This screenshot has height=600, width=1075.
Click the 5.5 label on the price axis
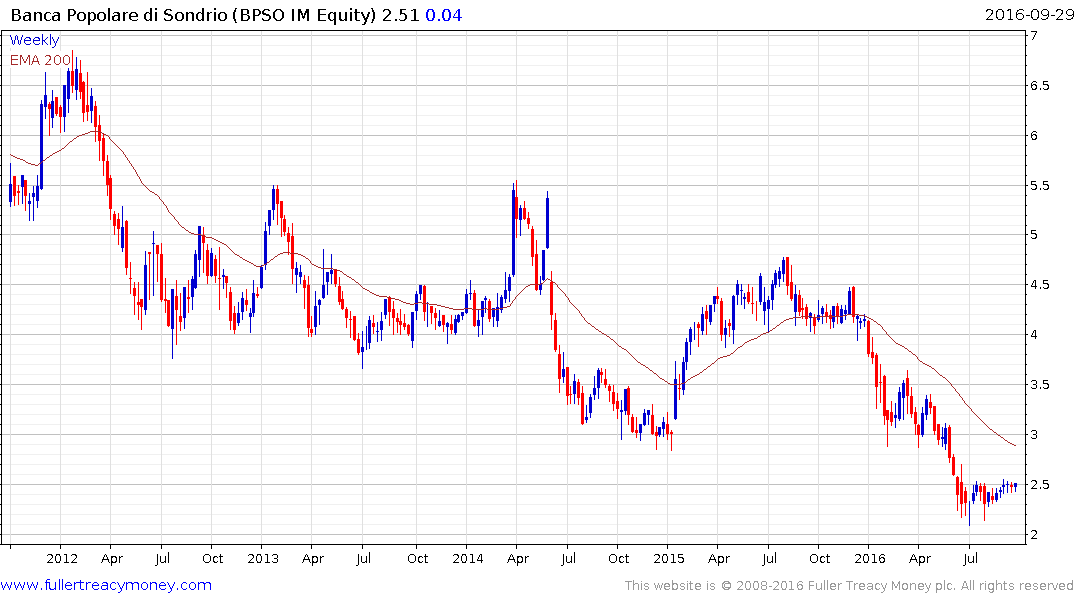pos(1039,186)
